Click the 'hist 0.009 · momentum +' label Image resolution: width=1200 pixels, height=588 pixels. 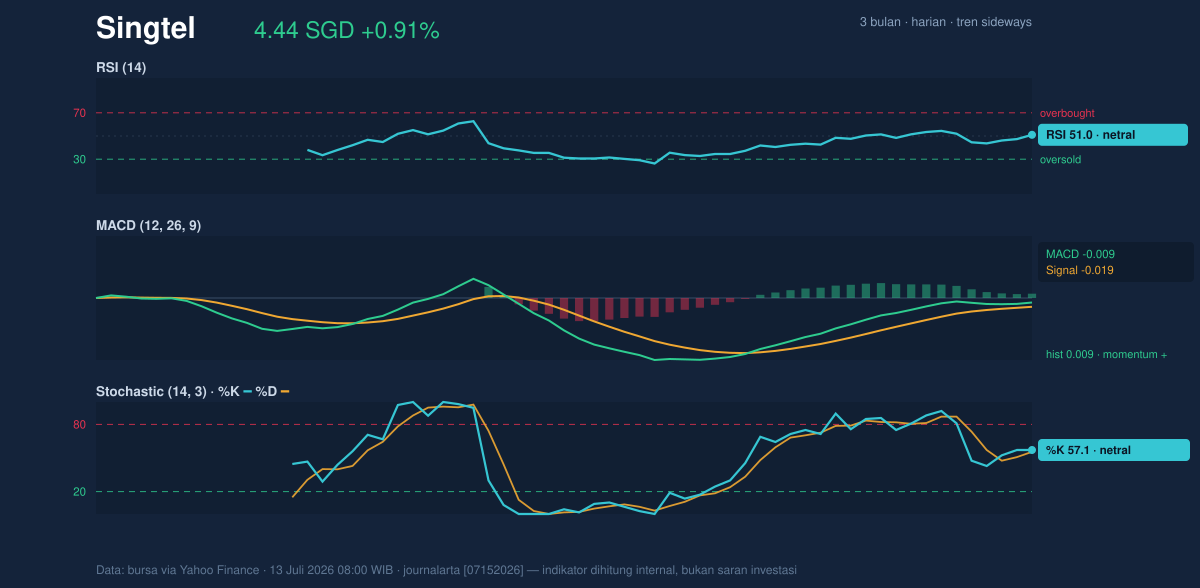point(1106,355)
